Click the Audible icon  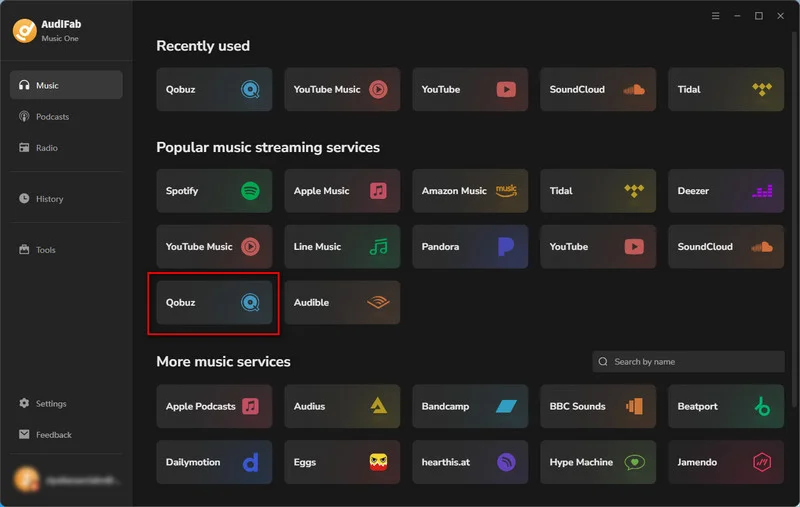tap(378, 302)
